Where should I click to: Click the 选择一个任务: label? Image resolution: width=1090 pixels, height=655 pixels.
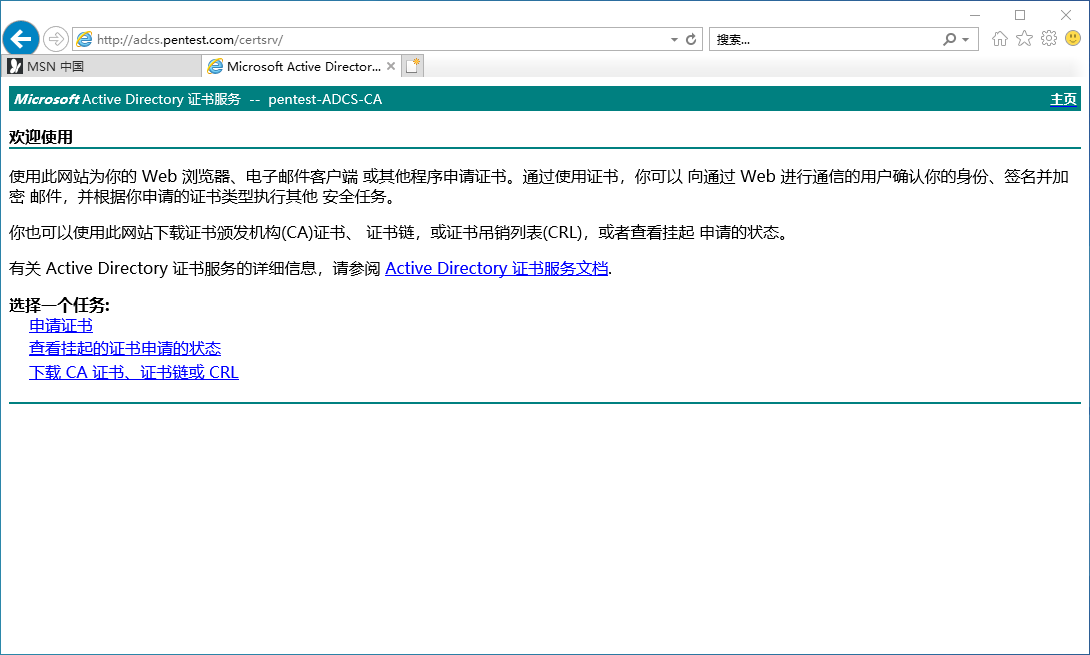click(59, 305)
